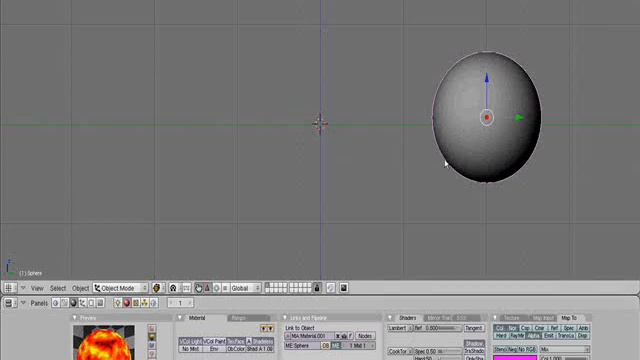Toggle the 3D manipulator hand icon
The height and width of the screenshot is (360, 640).
198,288
